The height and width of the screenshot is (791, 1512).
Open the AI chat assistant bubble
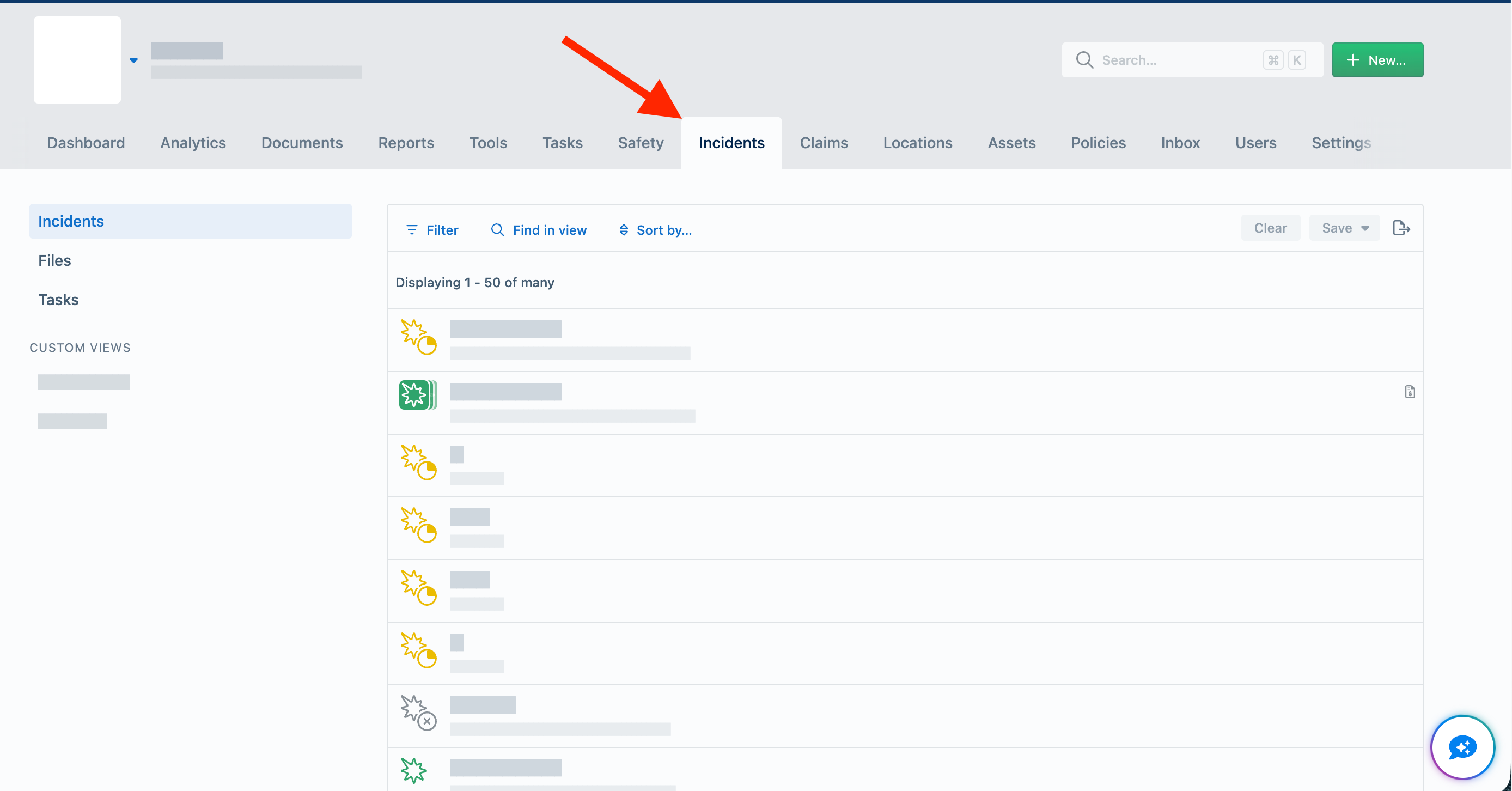(1462, 747)
